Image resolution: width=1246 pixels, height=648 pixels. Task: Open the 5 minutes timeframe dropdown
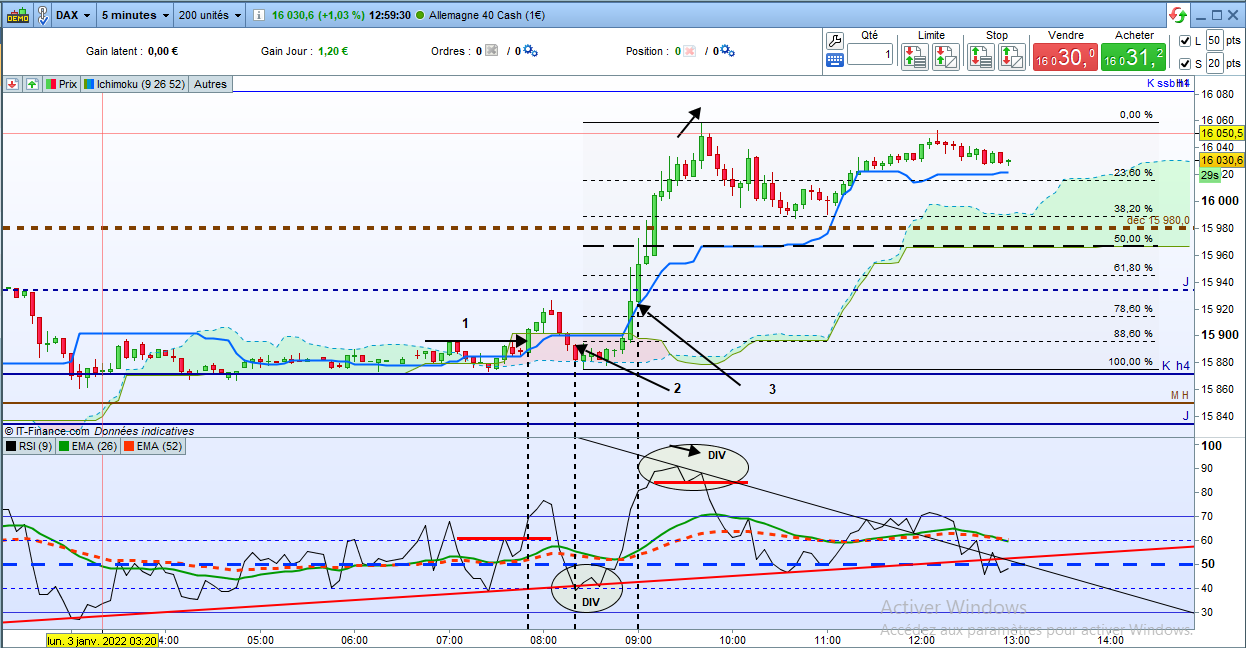pyautogui.click(x=135, y=16)
